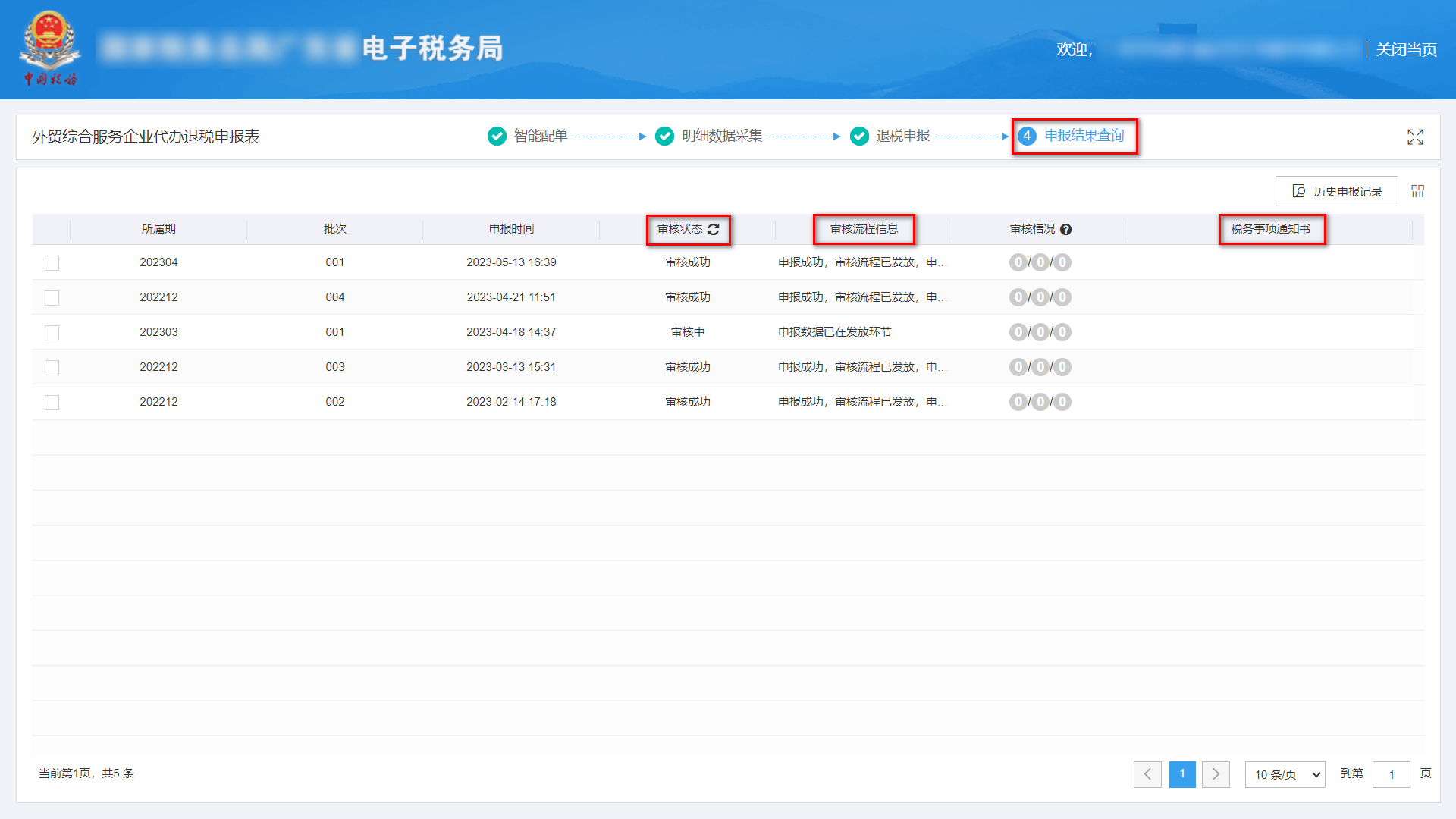
Task: Go to the next page arrow
Action: [x=1216, y=774]
